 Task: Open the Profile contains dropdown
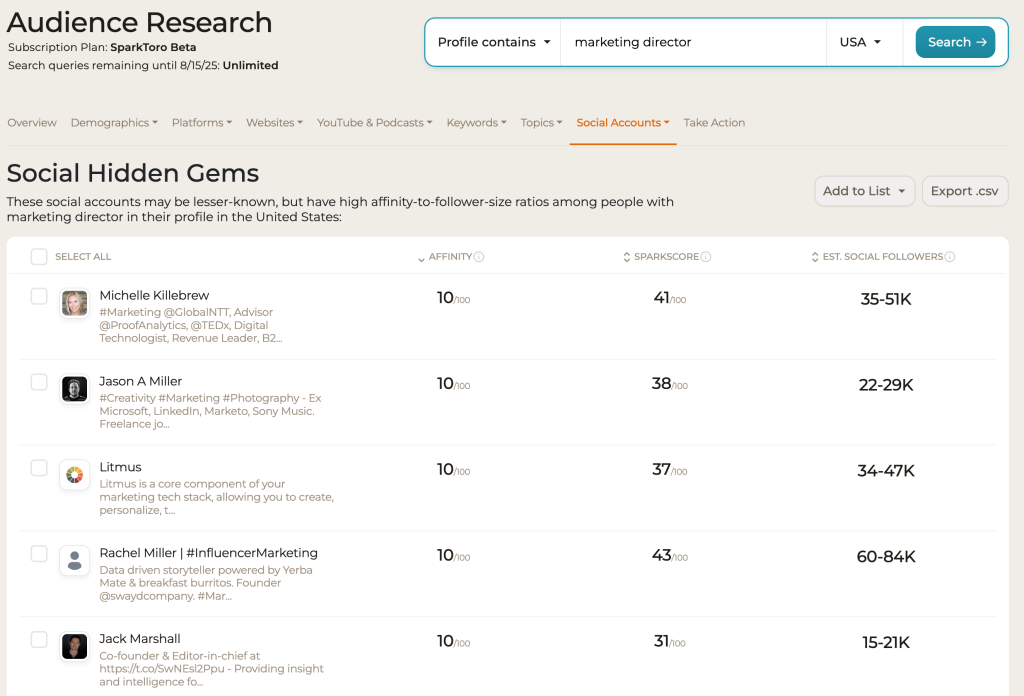494,42
